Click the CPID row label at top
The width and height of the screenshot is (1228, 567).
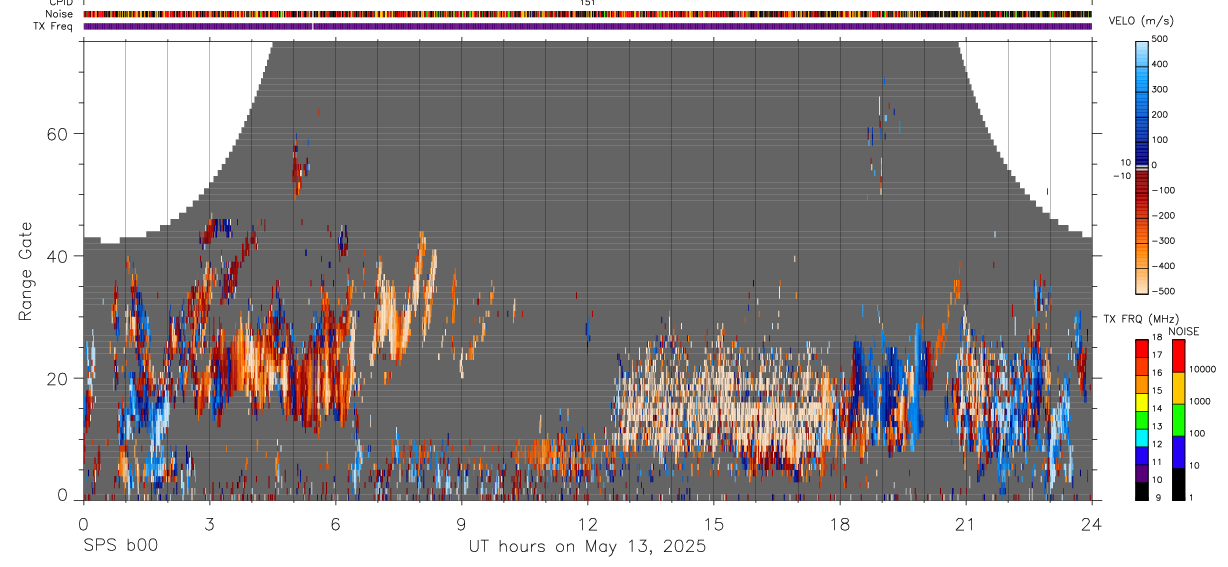tap(60, 3)
